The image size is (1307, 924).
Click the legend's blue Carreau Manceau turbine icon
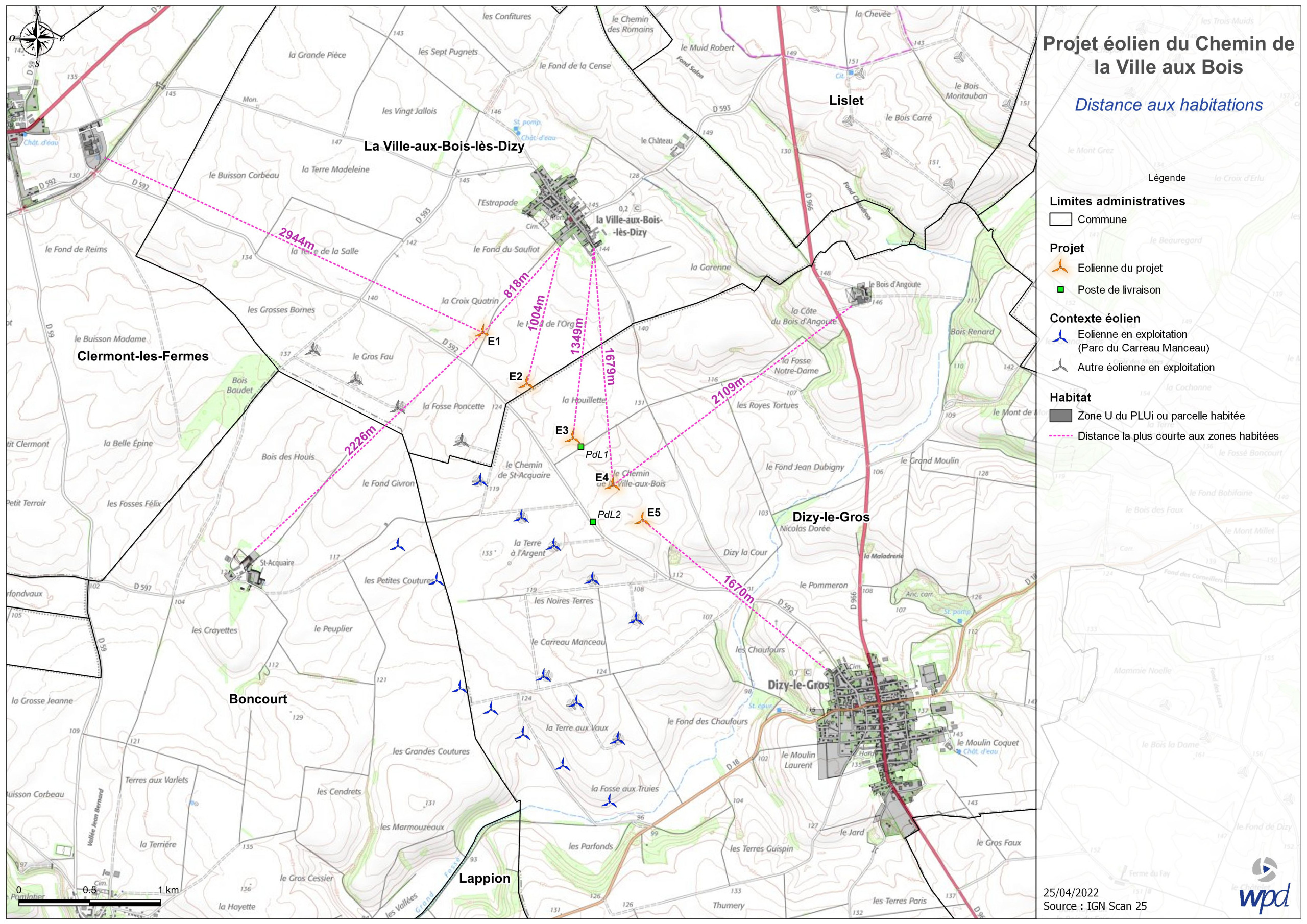(1059, 337)
